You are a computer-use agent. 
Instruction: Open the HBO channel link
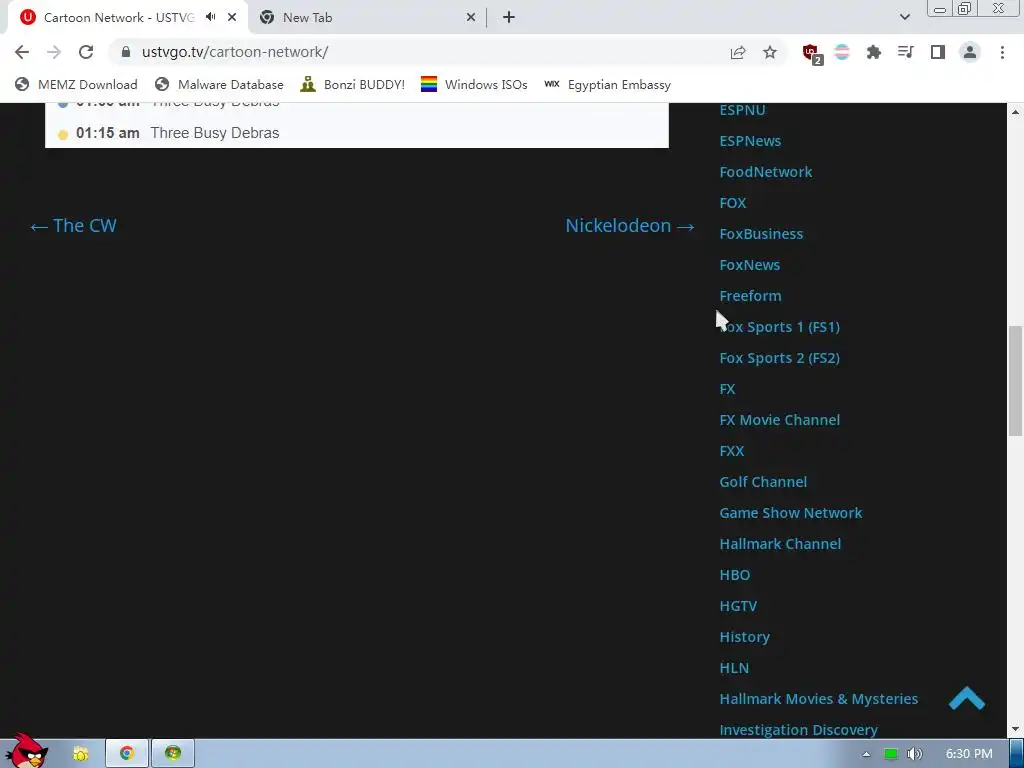pyautogui.click(x=734, y=575)
